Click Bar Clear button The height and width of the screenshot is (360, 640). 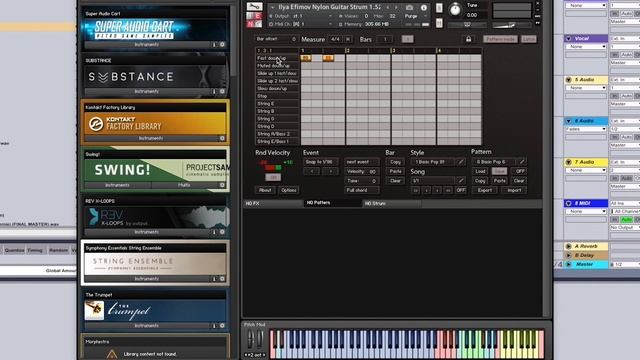pyautogui.click(x=395, y=180)
